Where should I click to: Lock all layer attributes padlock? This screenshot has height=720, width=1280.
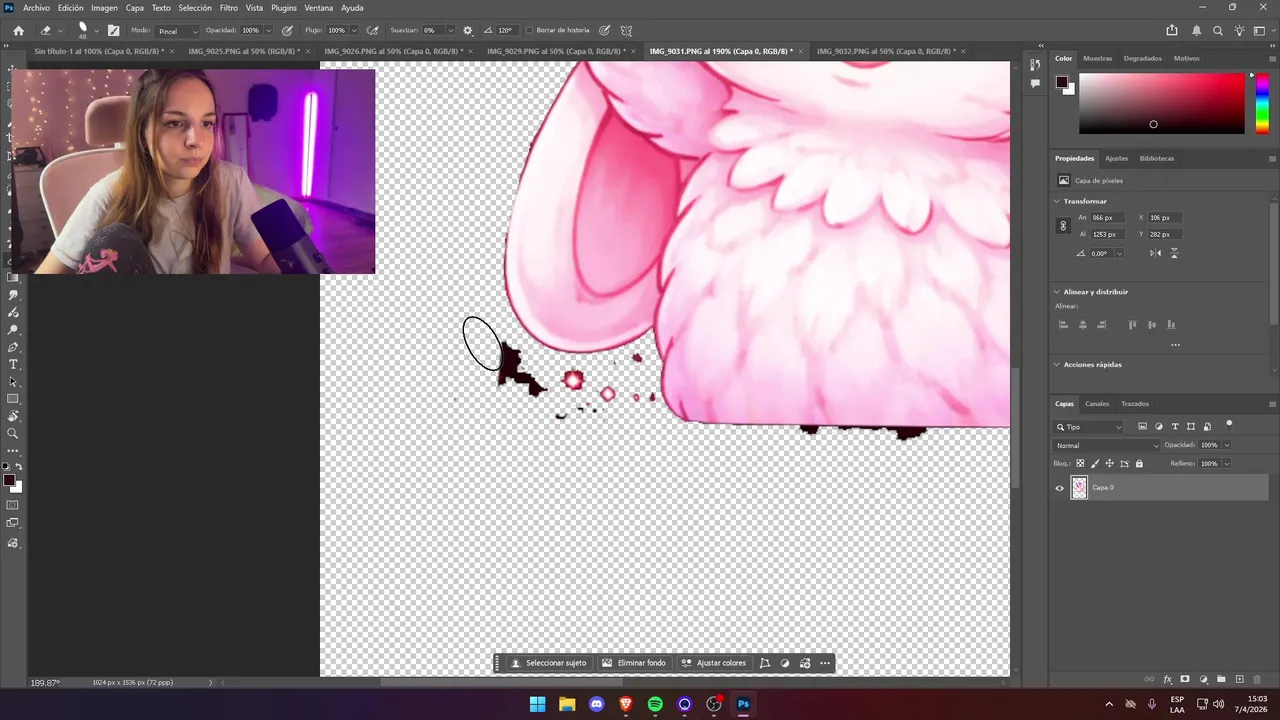point(1139,463)
